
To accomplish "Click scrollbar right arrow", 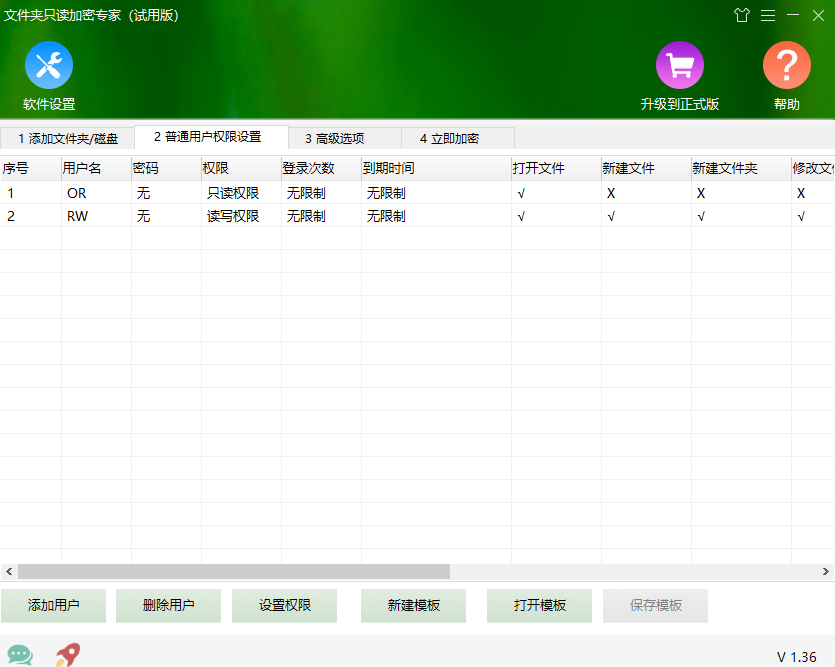I will point(825,571).
